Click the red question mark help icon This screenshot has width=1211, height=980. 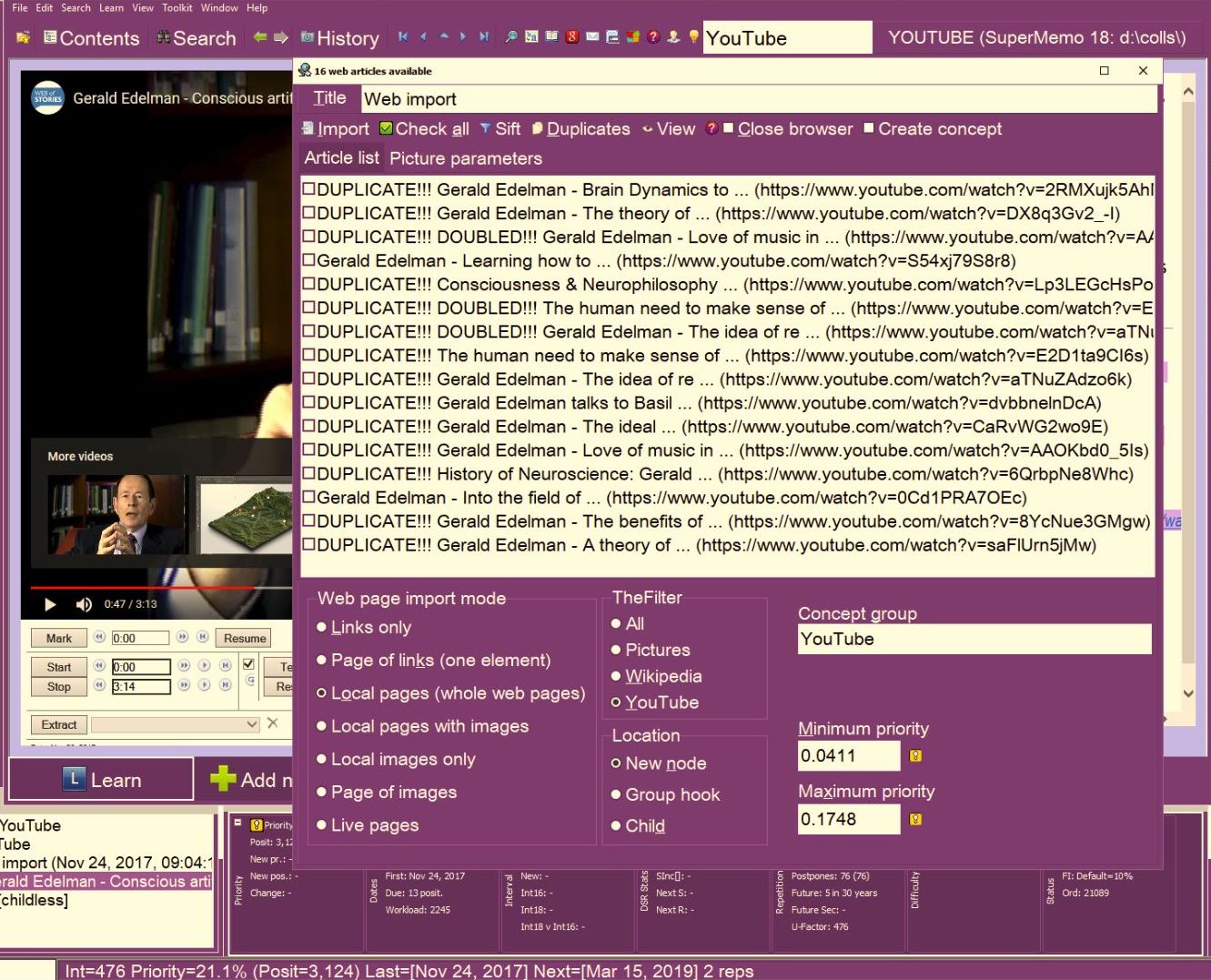tap(653, 37)
